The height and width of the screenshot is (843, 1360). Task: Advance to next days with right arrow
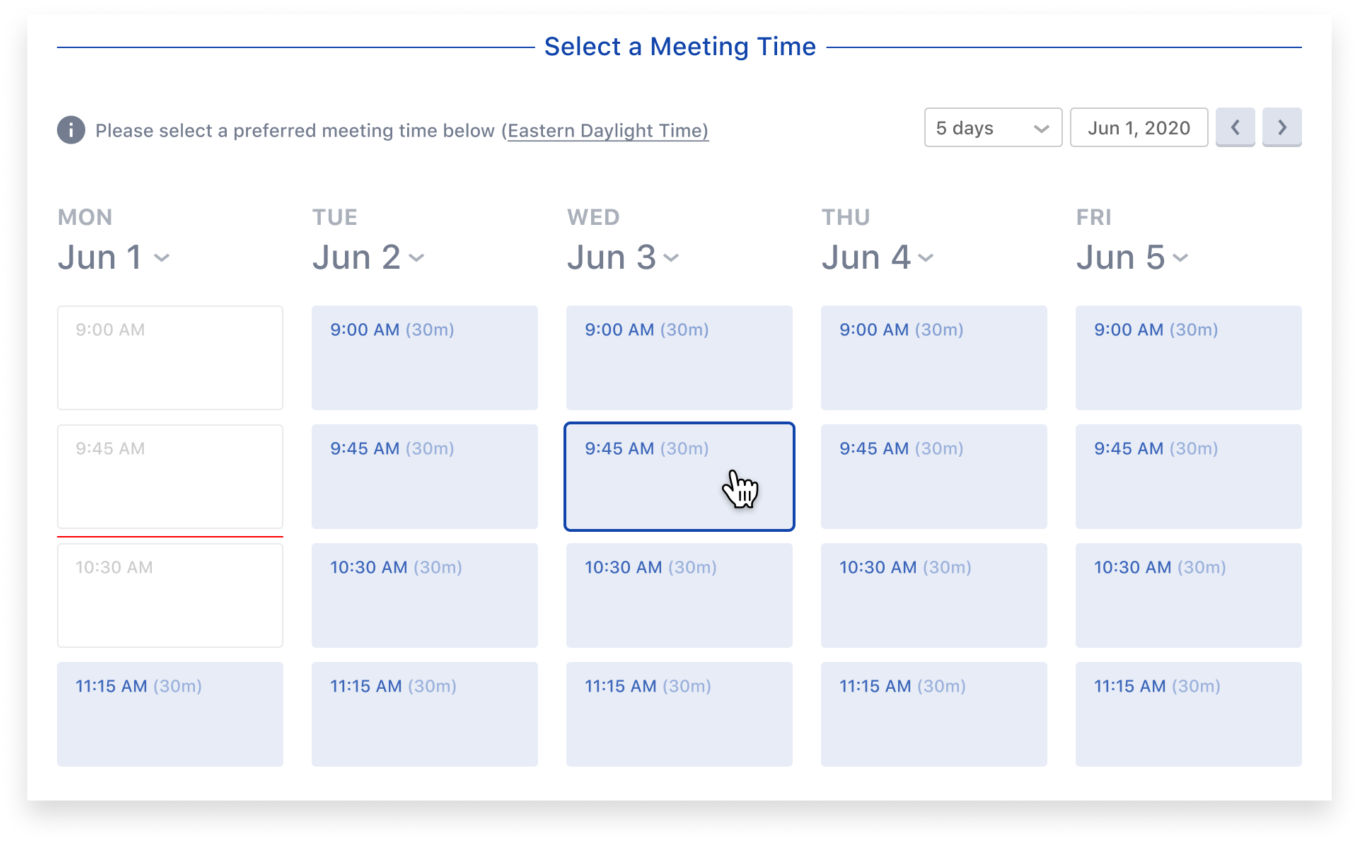coord(1282,128)
